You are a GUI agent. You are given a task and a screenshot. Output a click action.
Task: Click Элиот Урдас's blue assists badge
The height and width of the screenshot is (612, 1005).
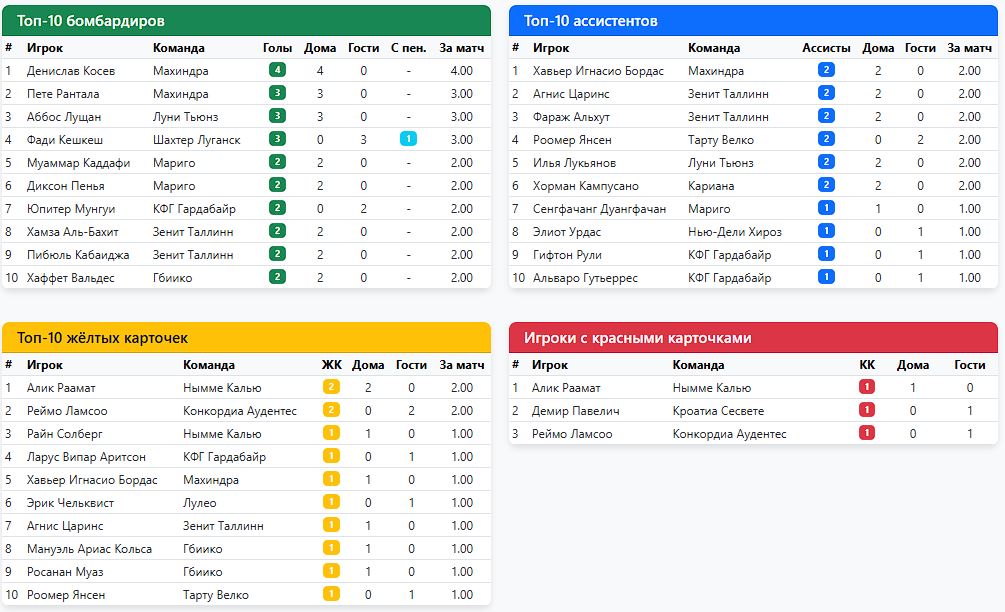pyautogui.click(x=826, y=232)
